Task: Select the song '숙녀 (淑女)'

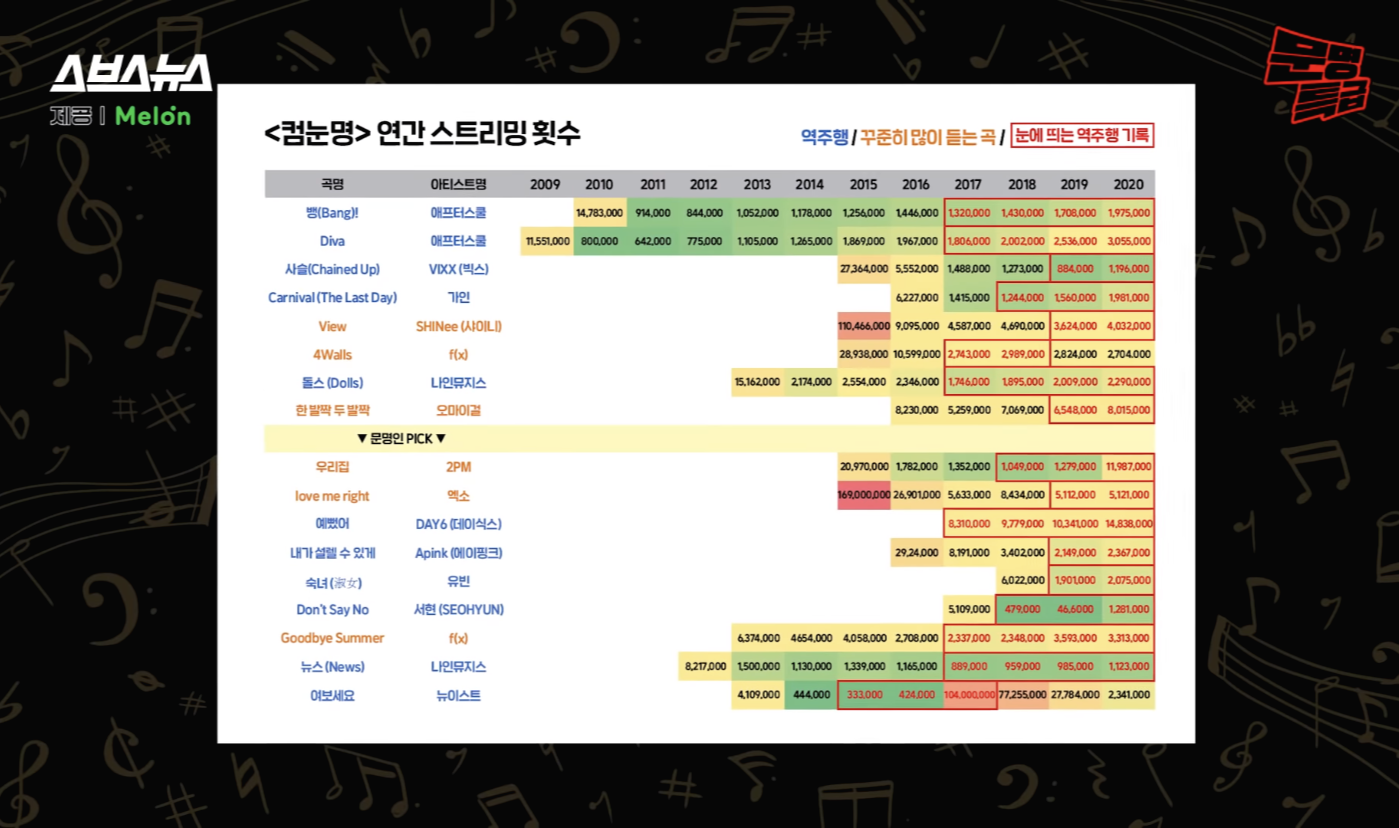Action: tap(333, 581)
